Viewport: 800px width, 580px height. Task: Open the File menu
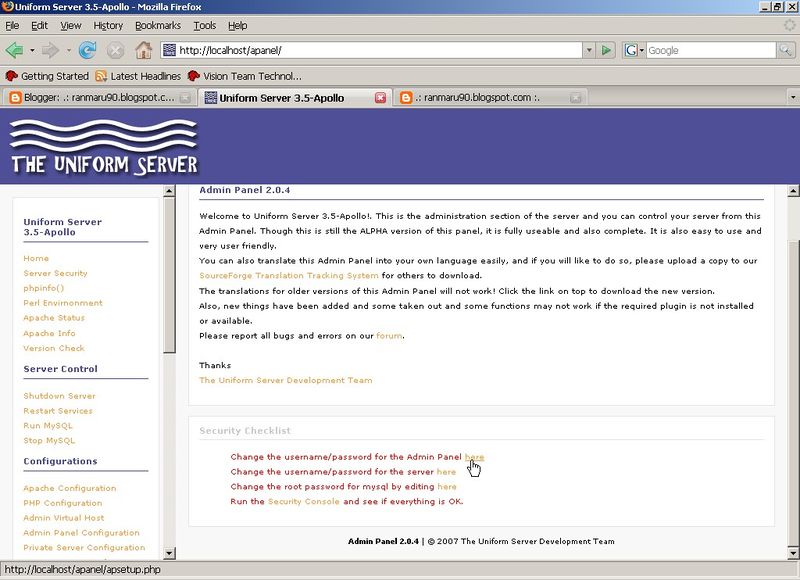(x=12, y=25)
